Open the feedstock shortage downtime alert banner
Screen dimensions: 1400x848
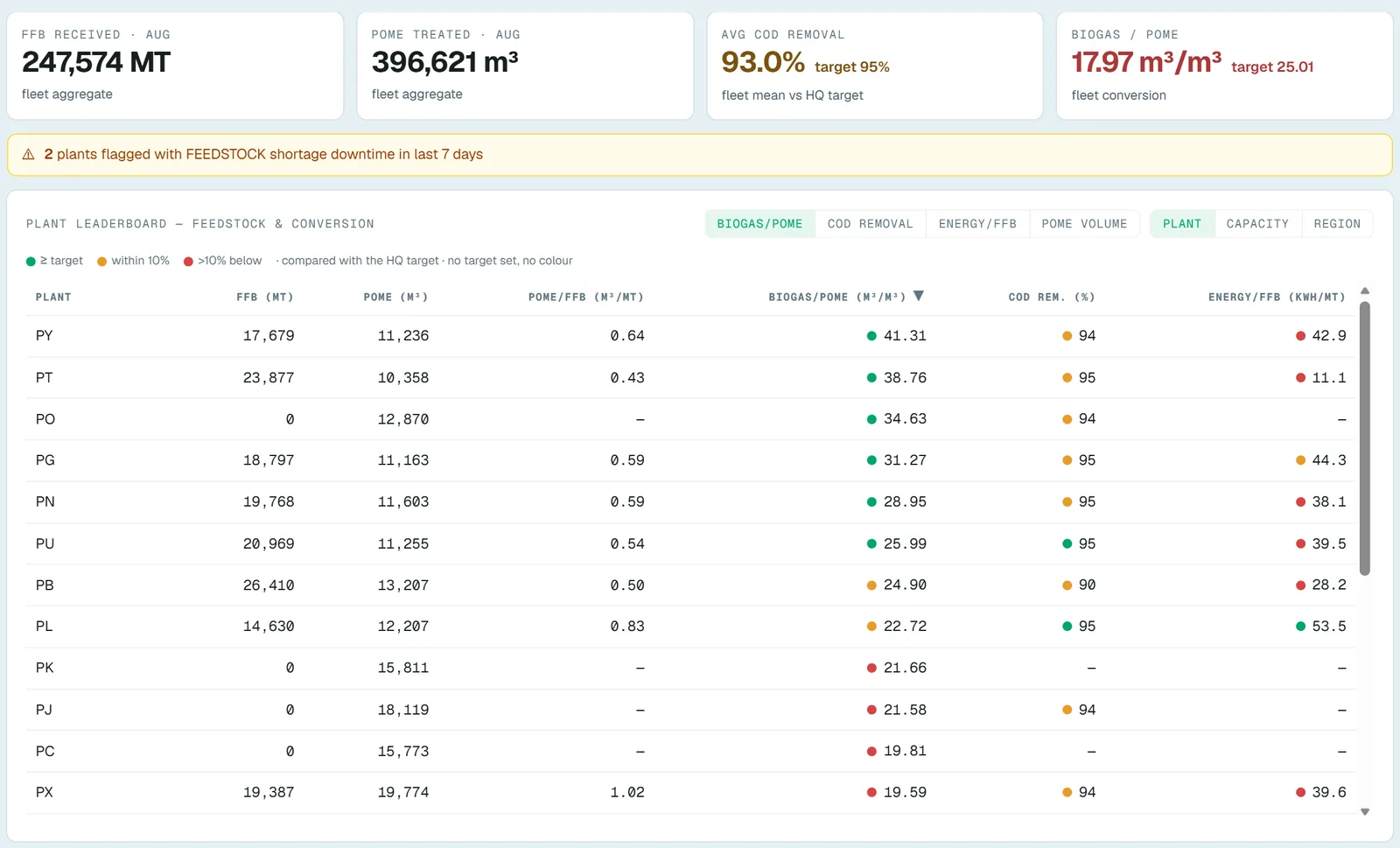700,155
